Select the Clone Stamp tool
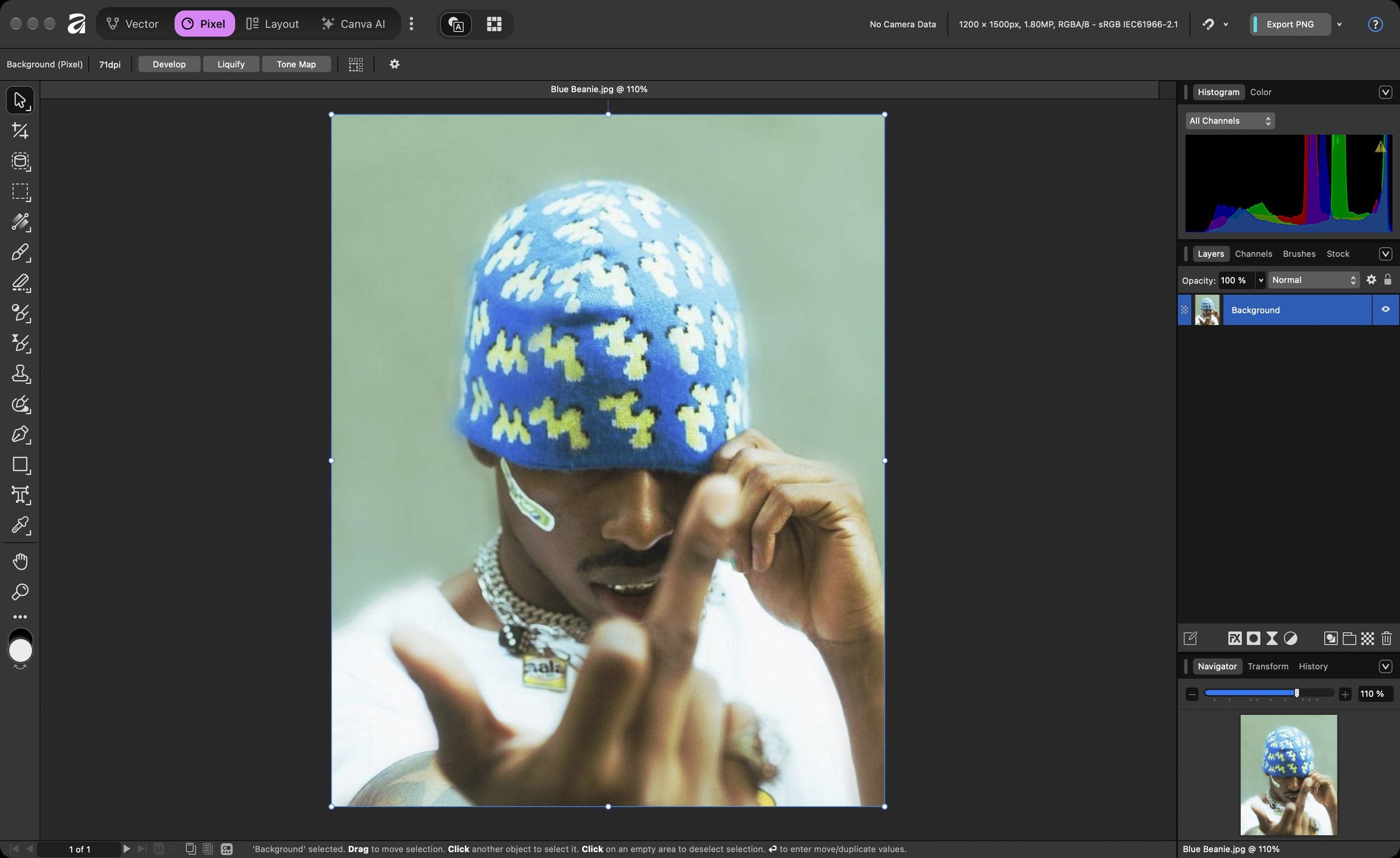Screen dimensions: 1400x858 [20, 374]
